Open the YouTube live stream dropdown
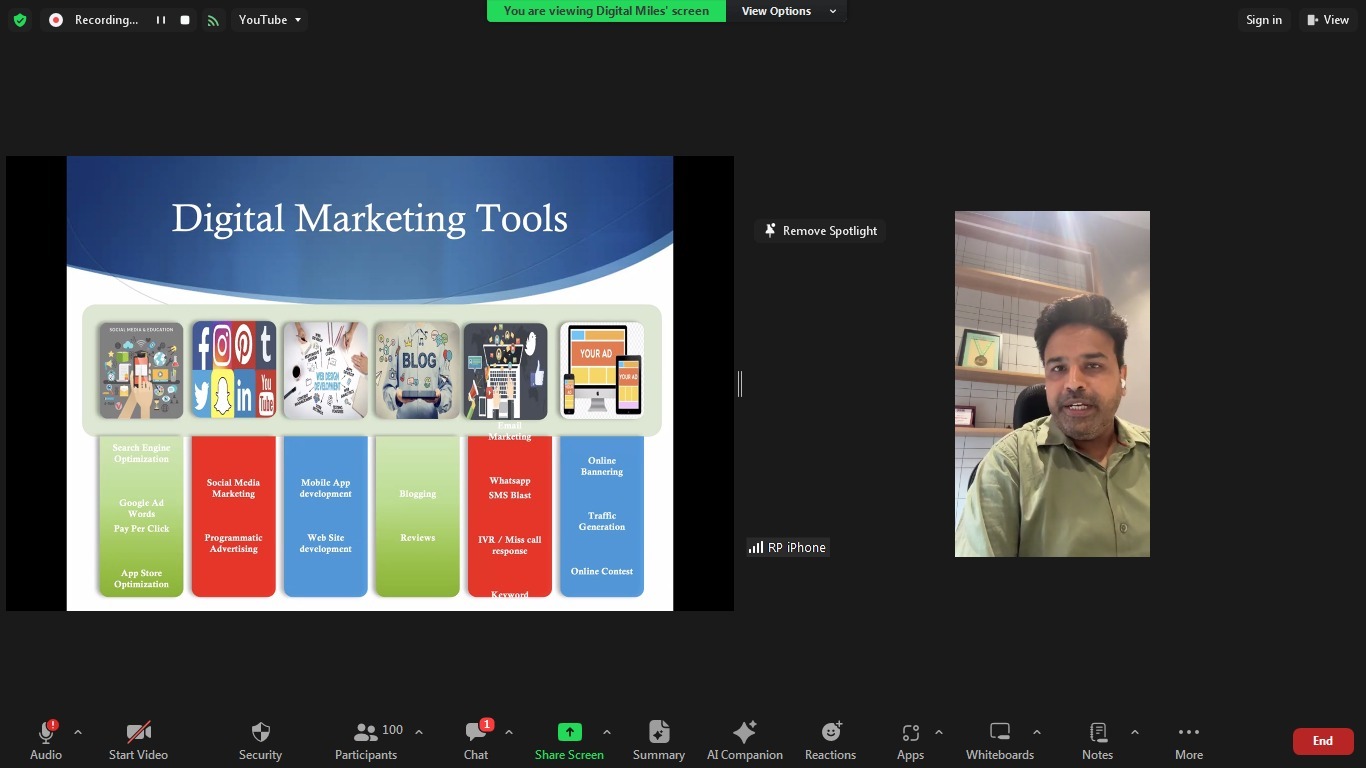1366x768 pixels. tap(270, 20)
